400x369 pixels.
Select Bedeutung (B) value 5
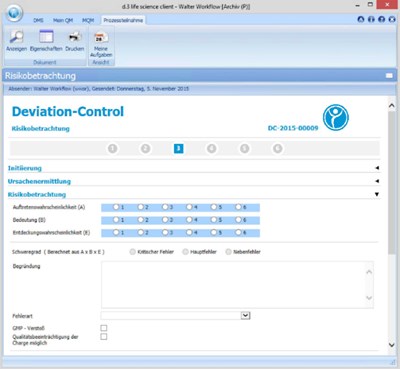point(214,220)
